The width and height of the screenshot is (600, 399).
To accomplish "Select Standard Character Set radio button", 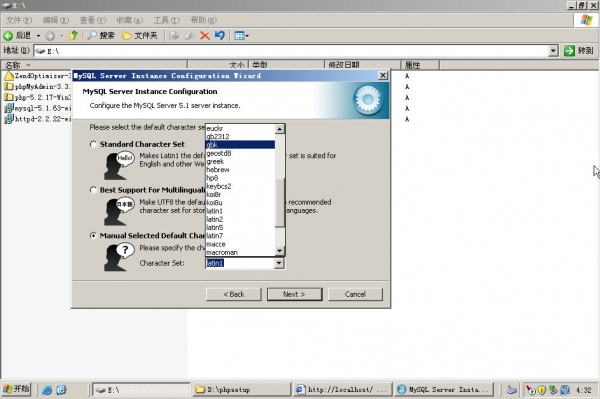I will pos(93,144).
